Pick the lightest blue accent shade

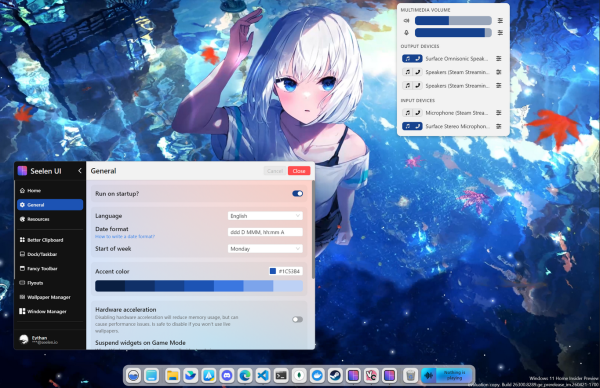tap(288, 286)
